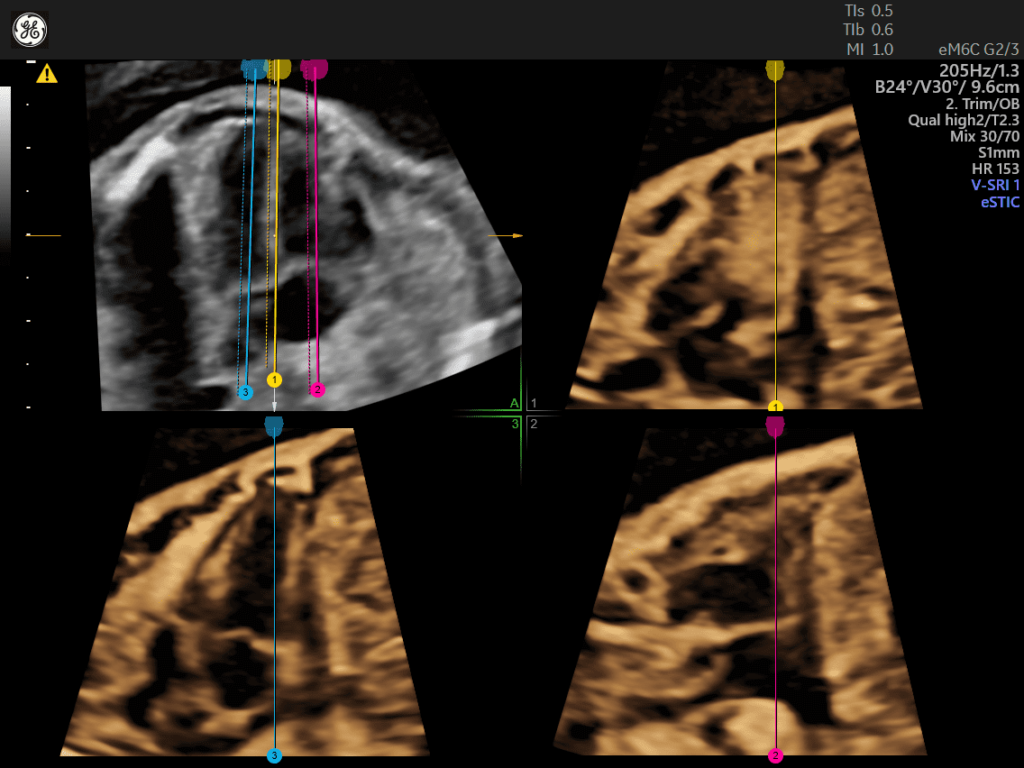This screenshot has width=1024, height=768.
Task: Click the magenta number 2 marker in grayscale image
Action: click(317, 389)
